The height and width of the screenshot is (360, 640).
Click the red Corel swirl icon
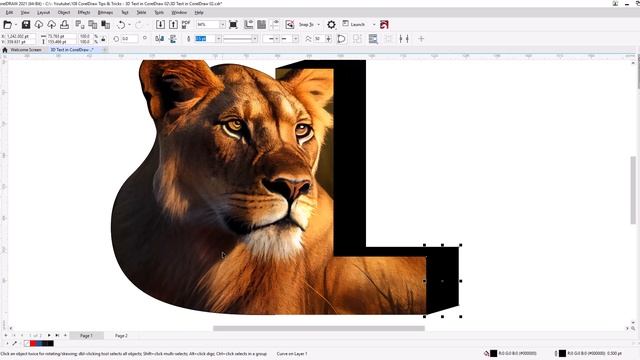(x=384, y=25)
